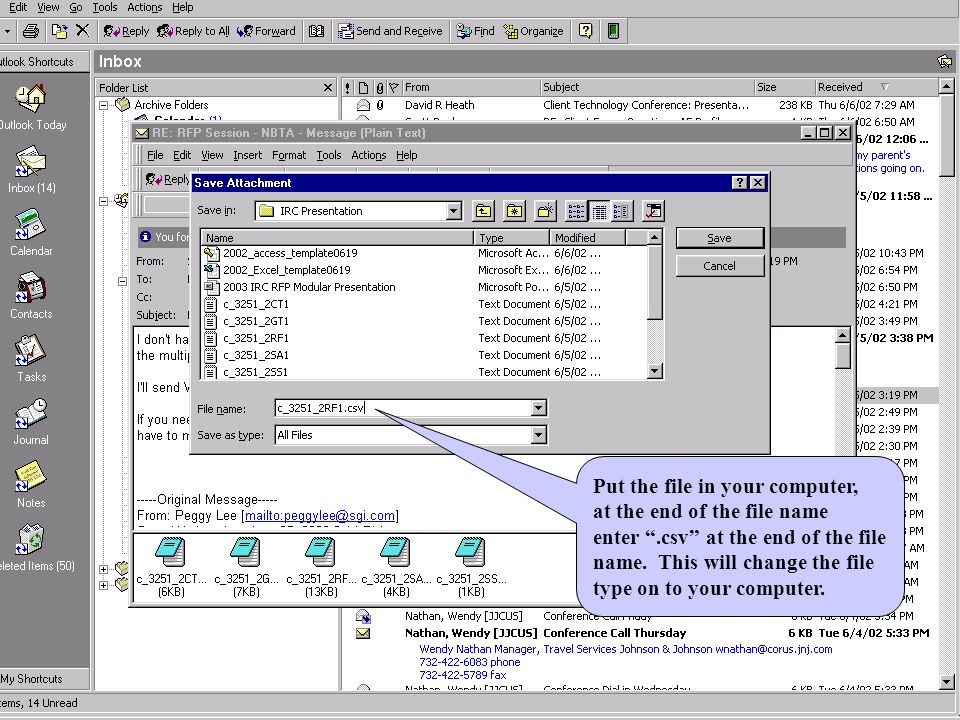Select c_3251_2CT1 in the file list
The image size is (960, 720).
click(x=255, y=304)
